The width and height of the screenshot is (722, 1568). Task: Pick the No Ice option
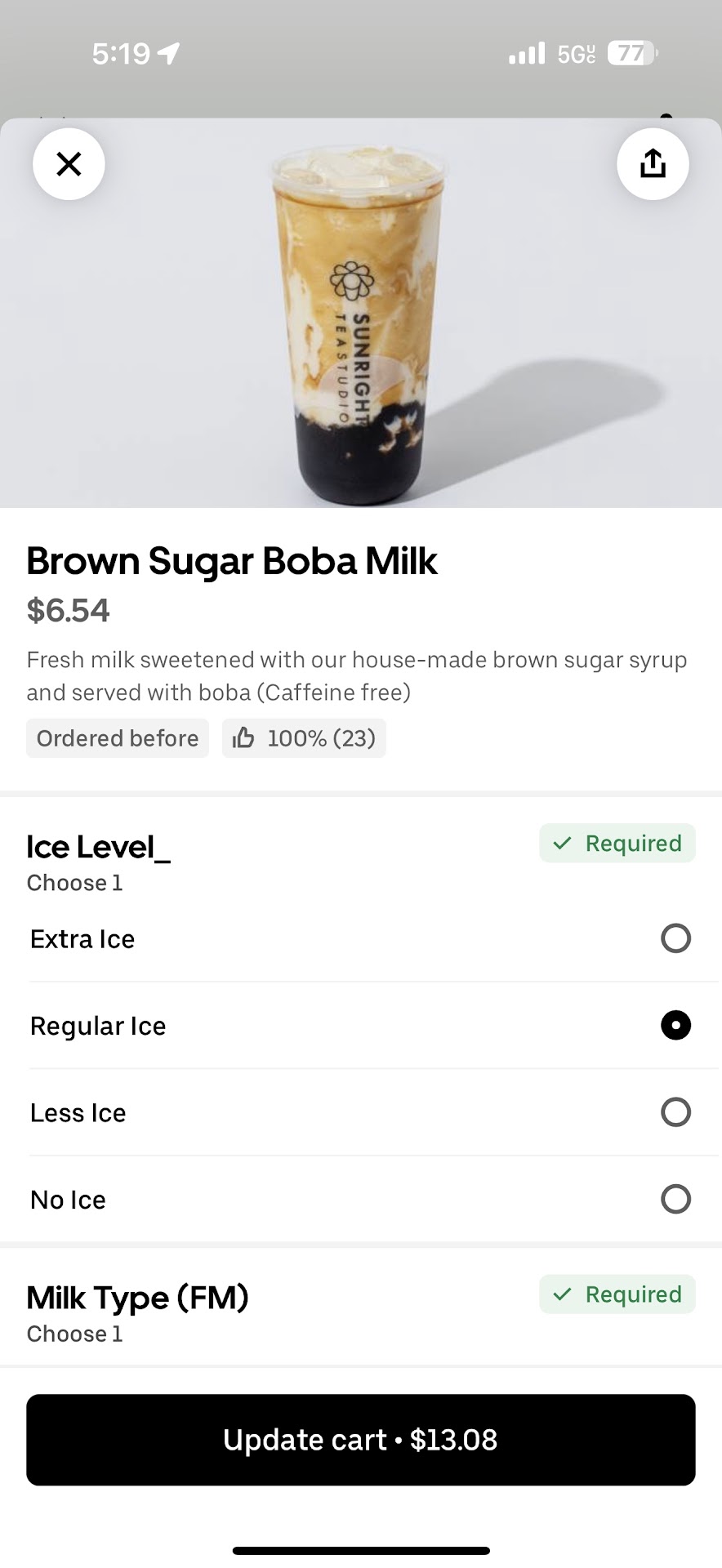(x=675, y=1199)
